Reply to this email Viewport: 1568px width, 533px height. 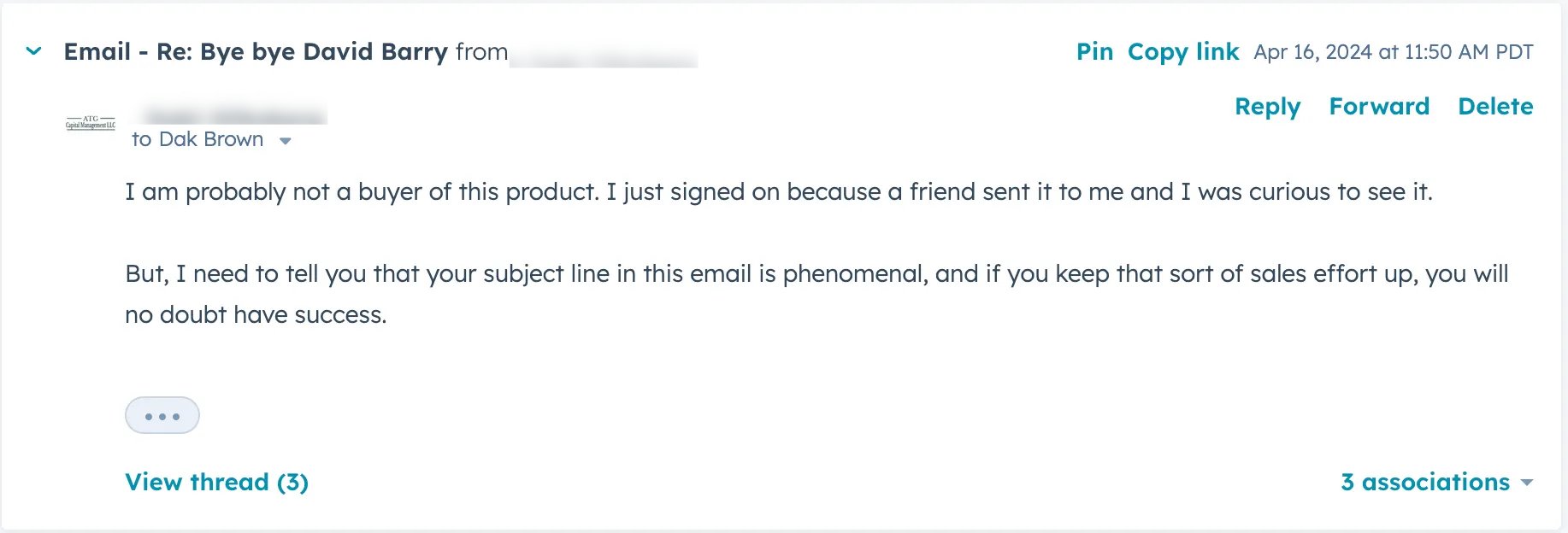[1268, 106]
